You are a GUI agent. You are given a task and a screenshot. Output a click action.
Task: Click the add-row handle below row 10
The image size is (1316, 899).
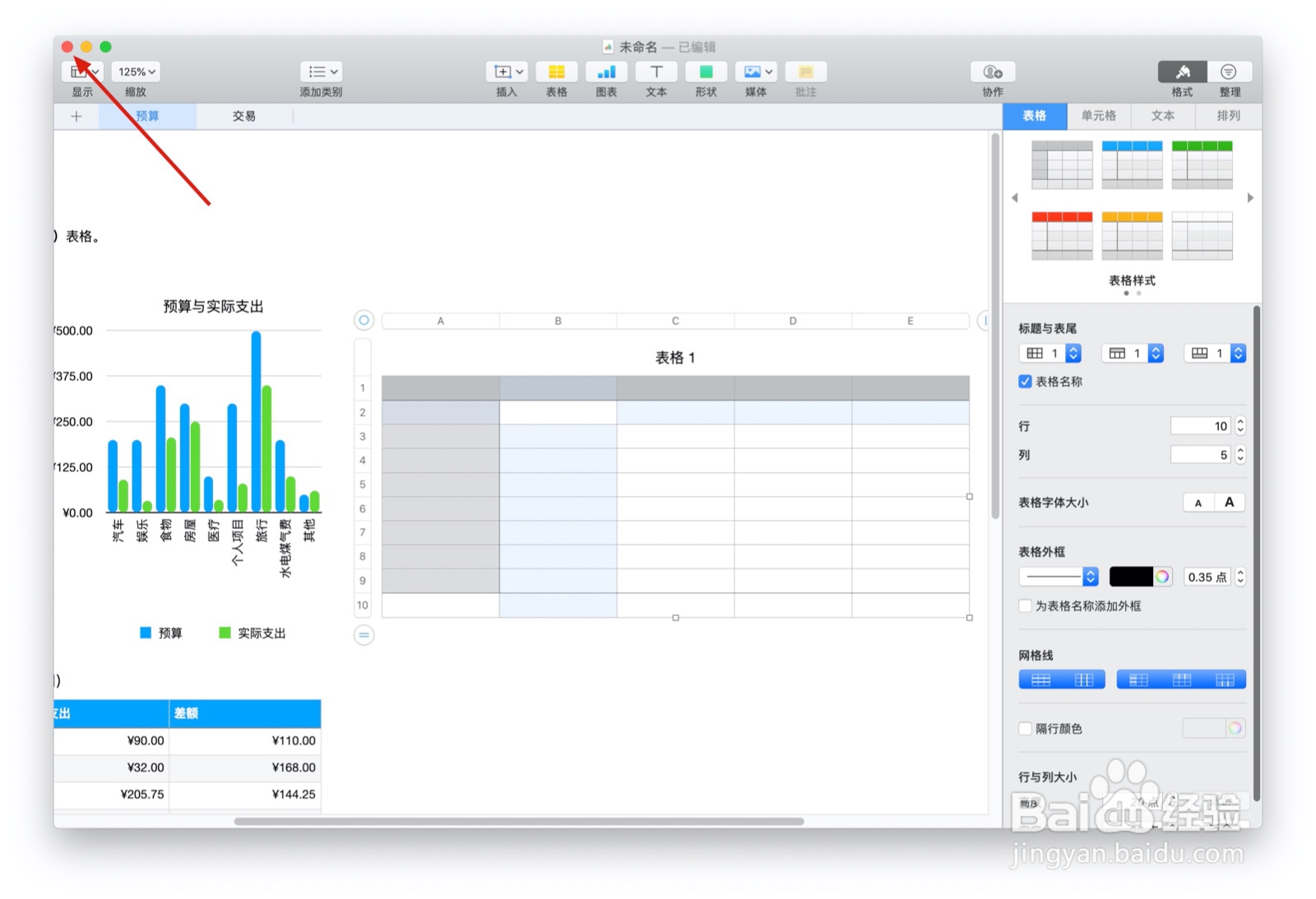(364, 635)
